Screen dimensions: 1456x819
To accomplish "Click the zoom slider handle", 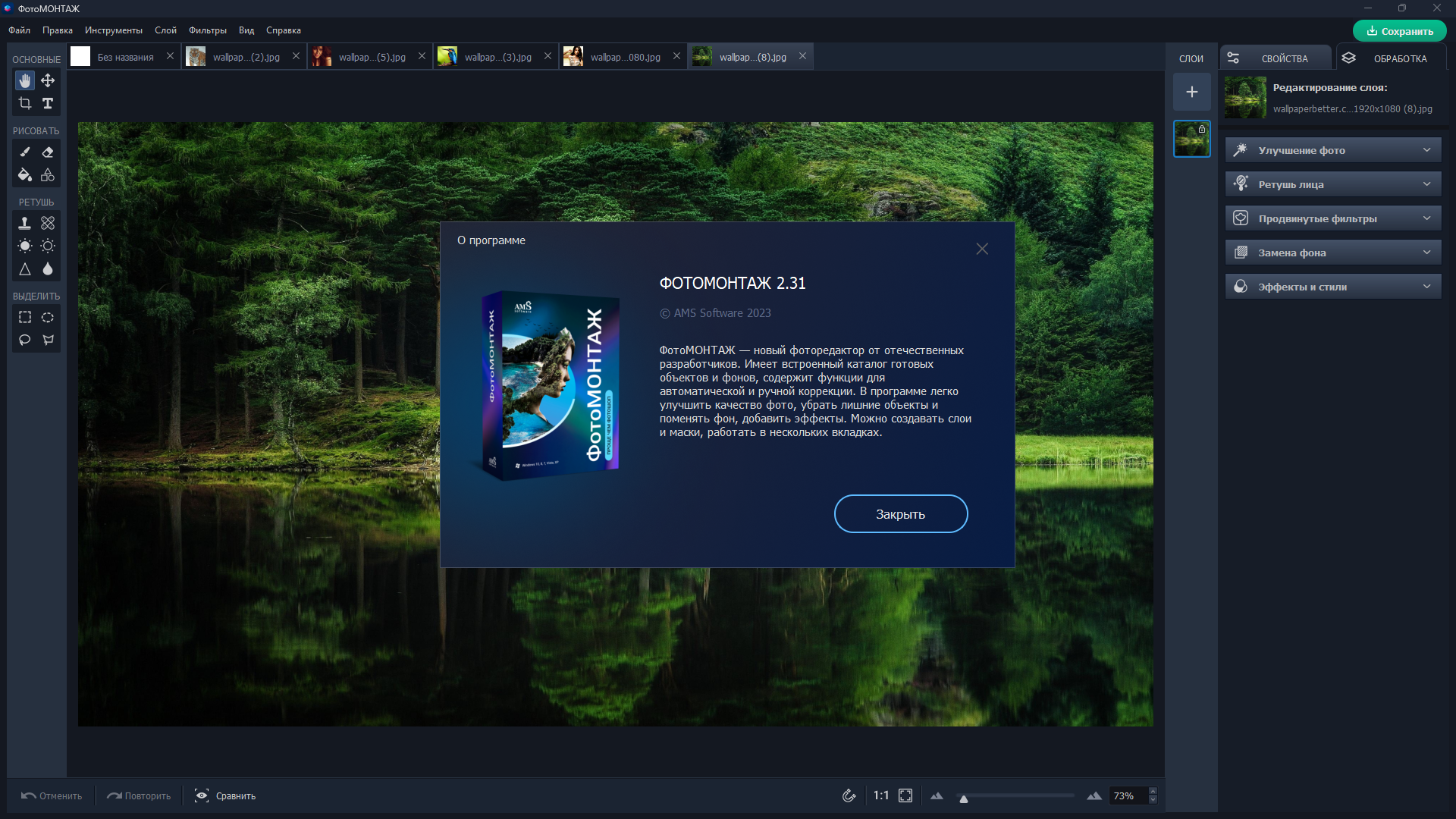I will [x=964, y=799].
